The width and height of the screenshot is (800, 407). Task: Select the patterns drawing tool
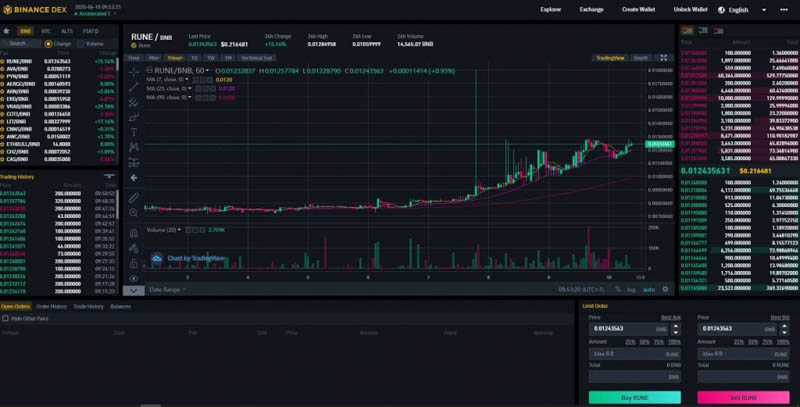click(134, 147)
